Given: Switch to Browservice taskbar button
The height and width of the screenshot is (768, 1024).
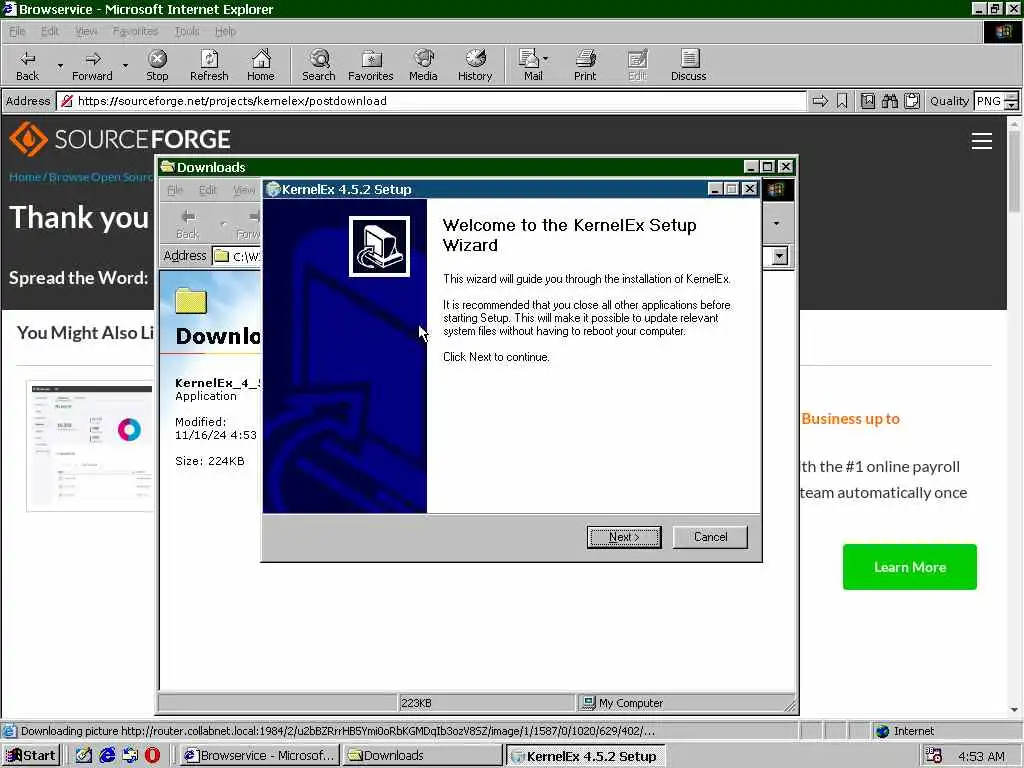Looking at the screenshot, I should [x=259, y=756].
